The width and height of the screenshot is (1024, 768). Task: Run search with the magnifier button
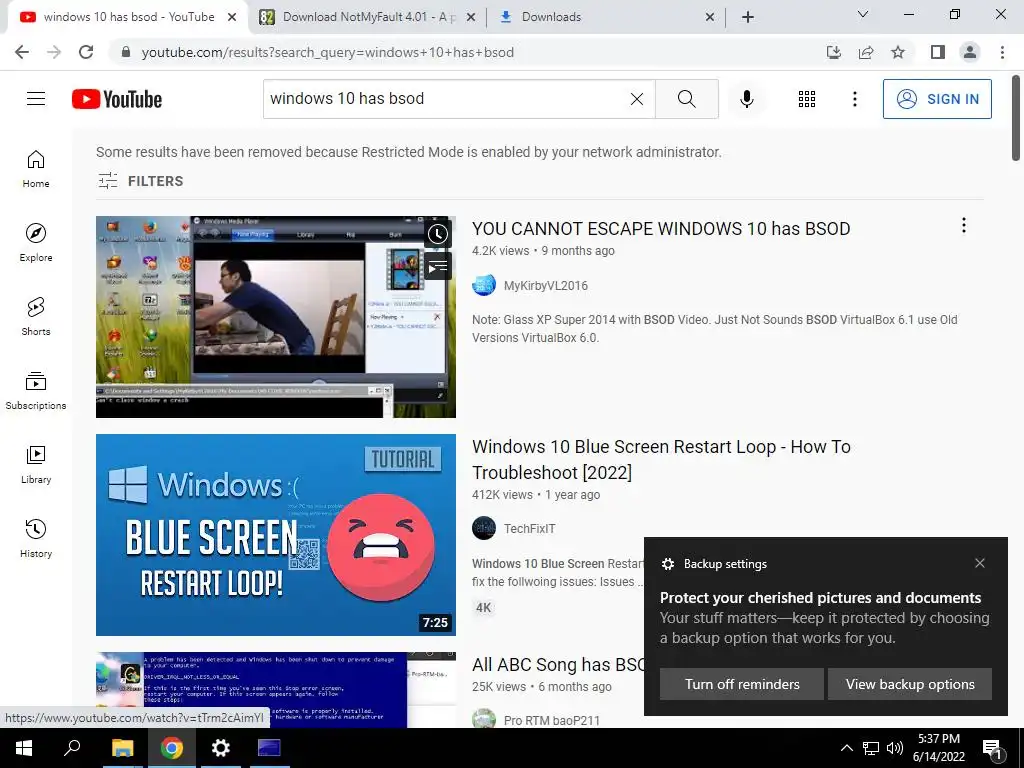(686, 99)
